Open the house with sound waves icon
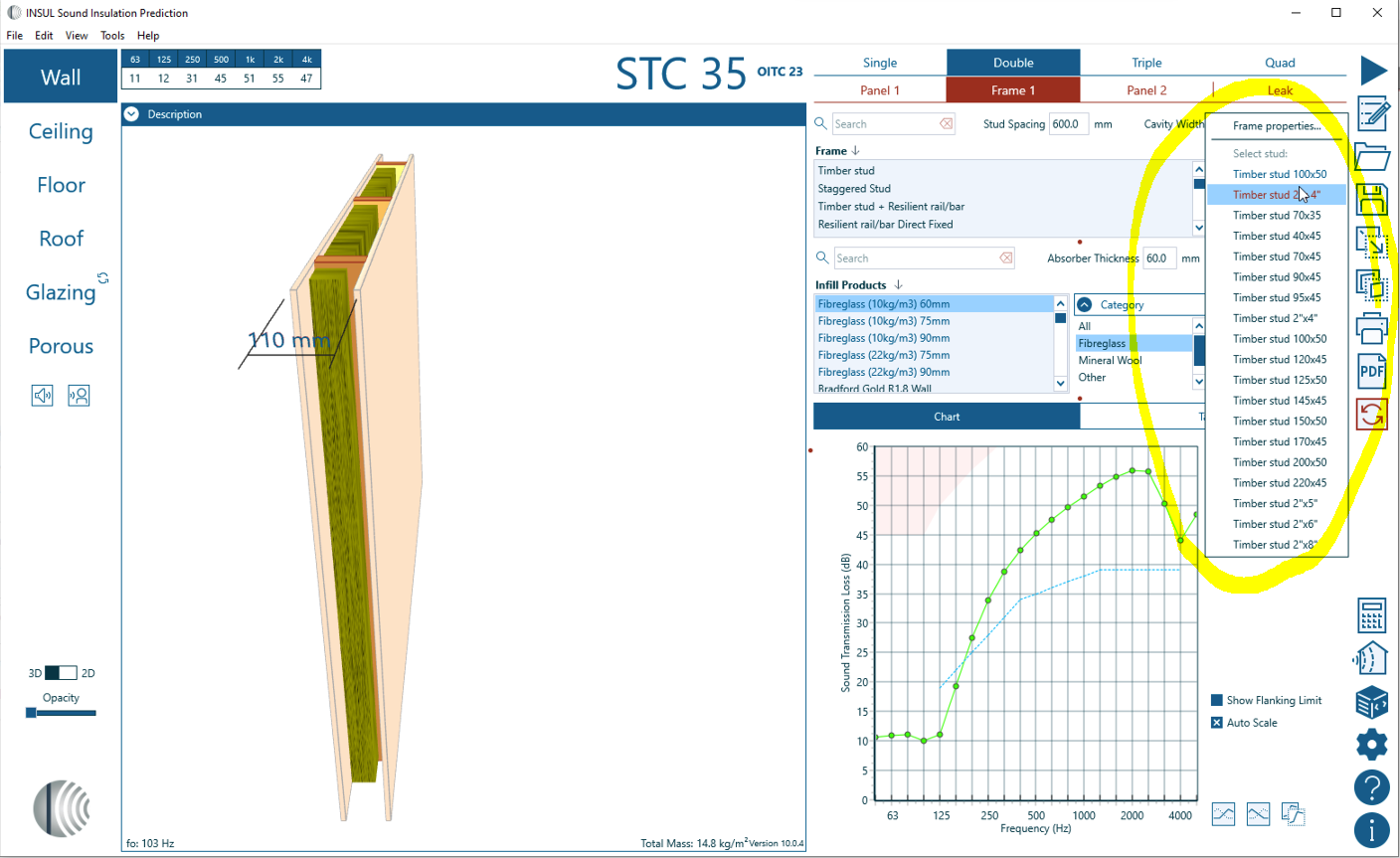 pos(1371,658)
